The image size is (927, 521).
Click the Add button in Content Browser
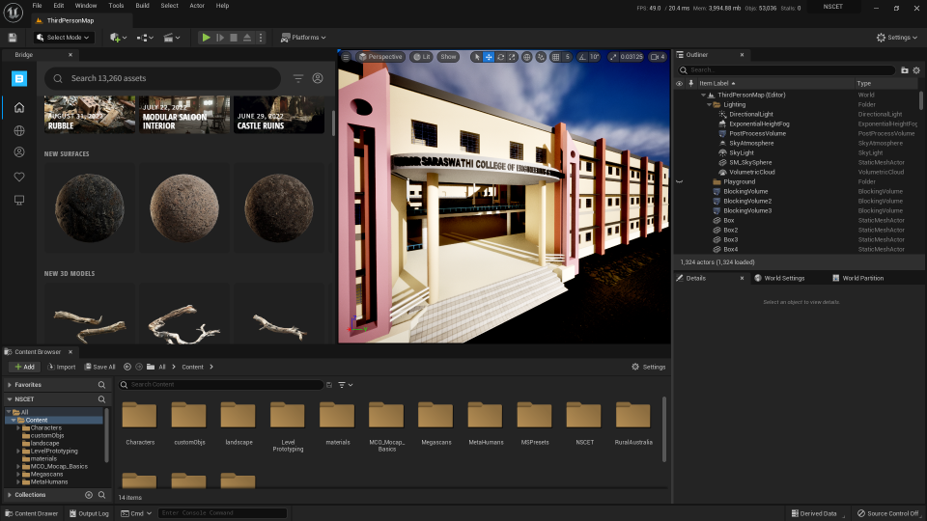(x=24, y=367)
